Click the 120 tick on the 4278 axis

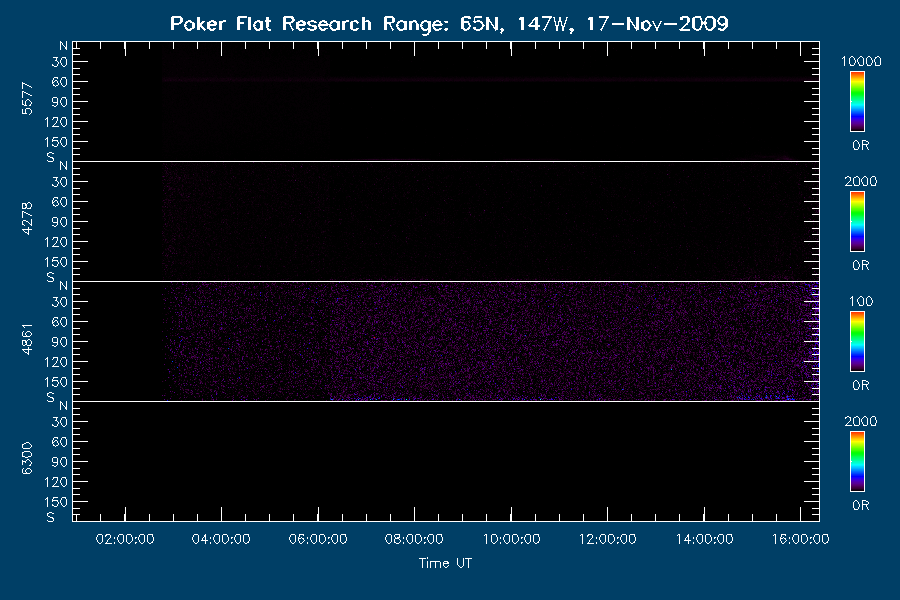(x=55, y=242)
